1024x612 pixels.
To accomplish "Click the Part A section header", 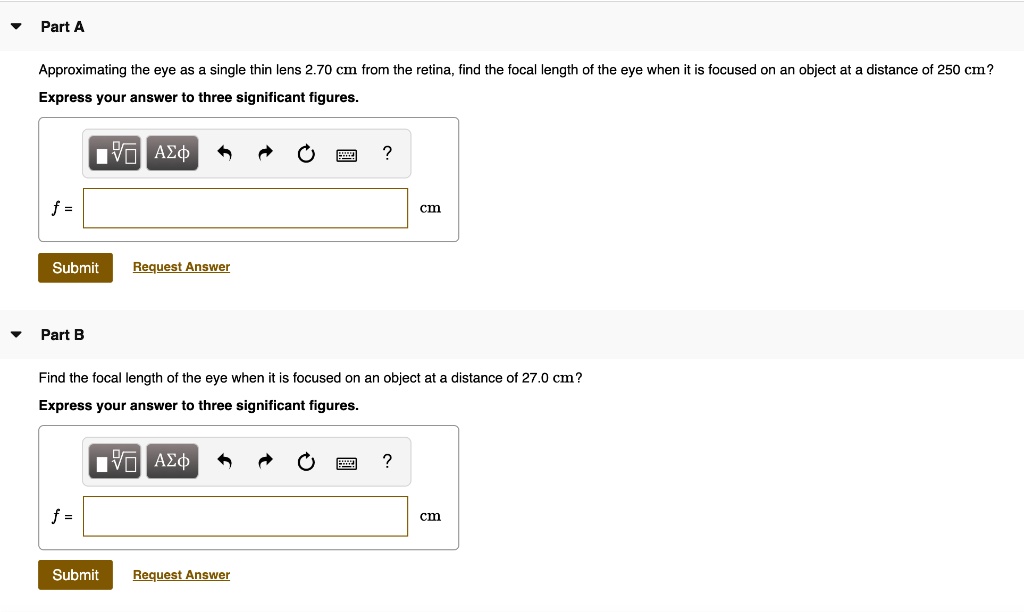I will point(63,27).
